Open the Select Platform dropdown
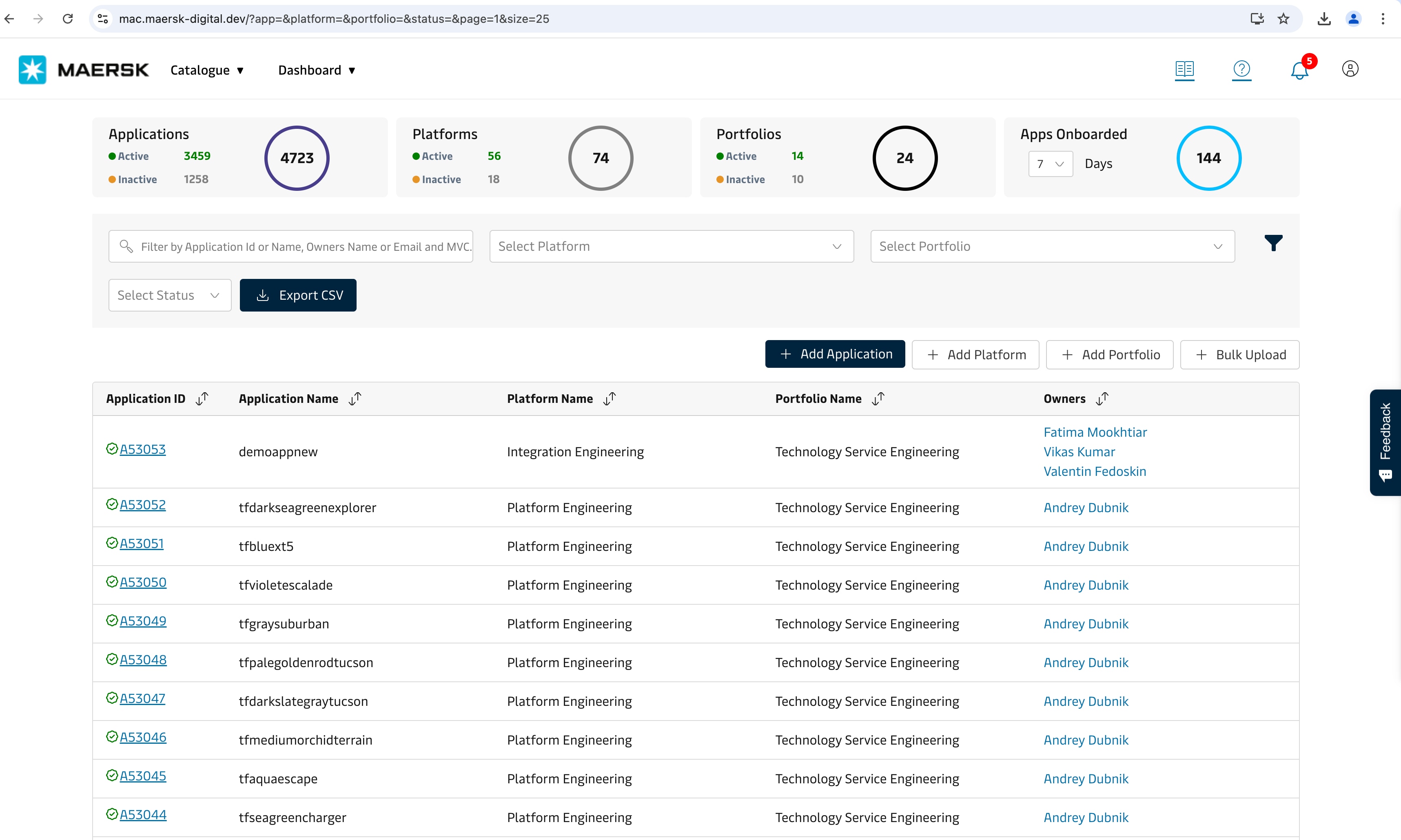 [671, 246]
